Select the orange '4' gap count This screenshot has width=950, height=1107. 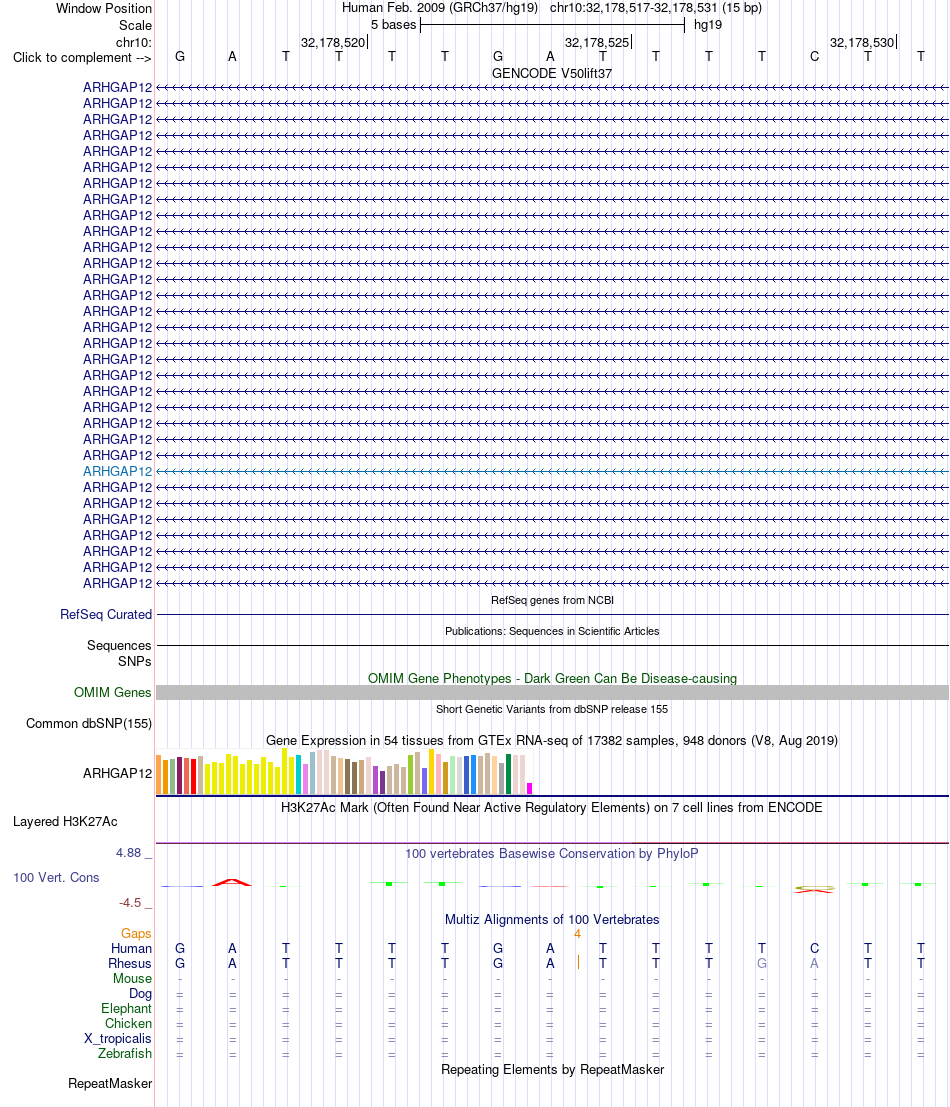(577, 934)
